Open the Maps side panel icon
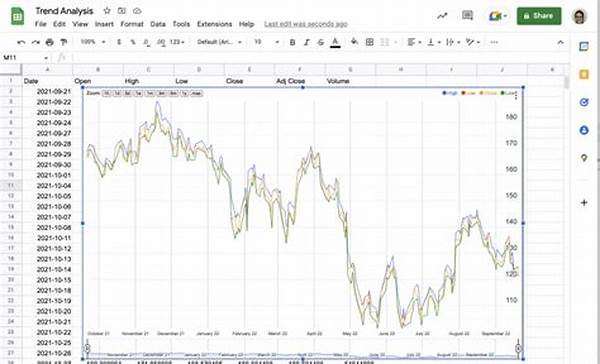 pyautogui.click(x=584, y=158)
